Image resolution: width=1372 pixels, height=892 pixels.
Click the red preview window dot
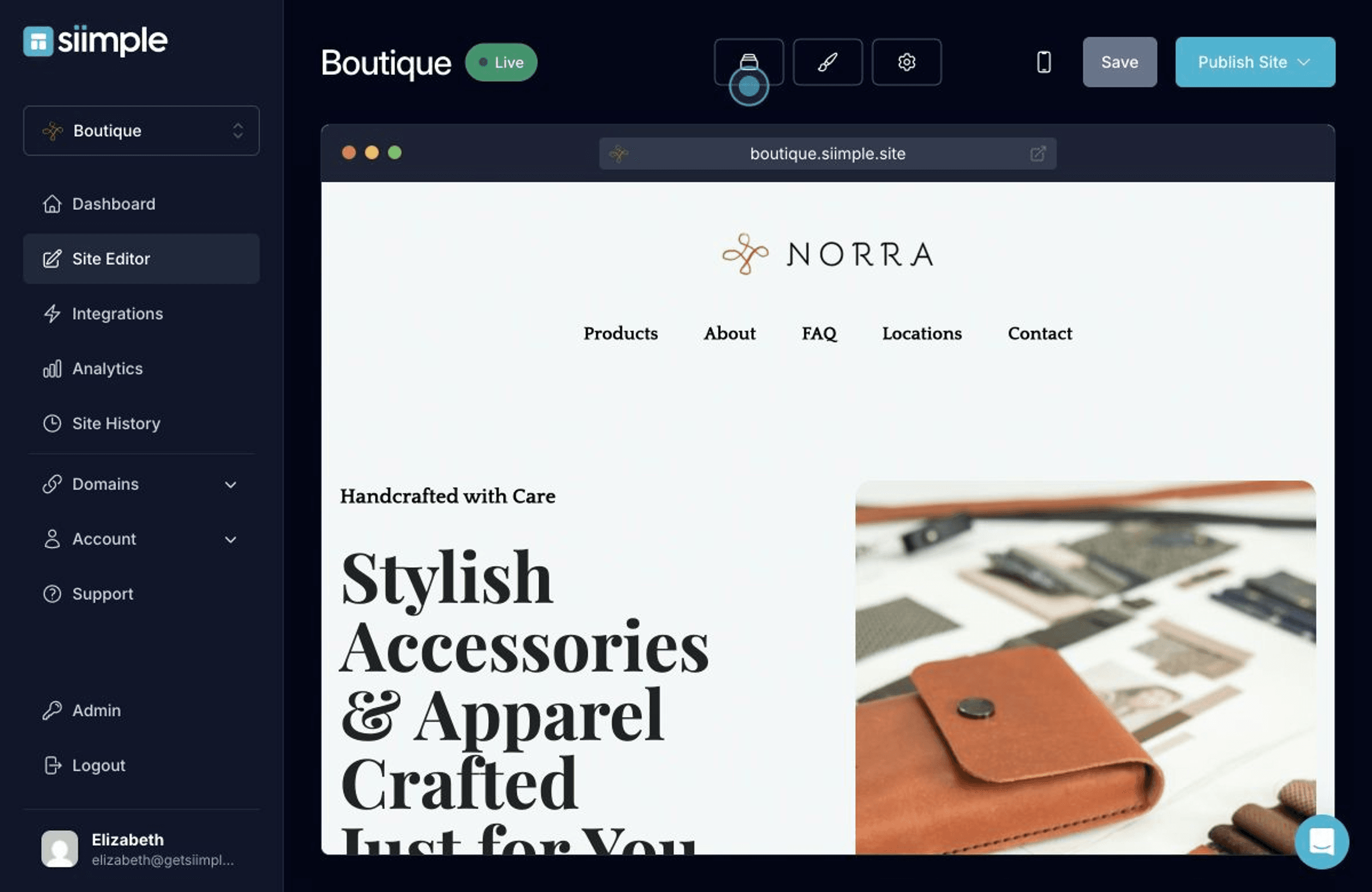[349, 152]
